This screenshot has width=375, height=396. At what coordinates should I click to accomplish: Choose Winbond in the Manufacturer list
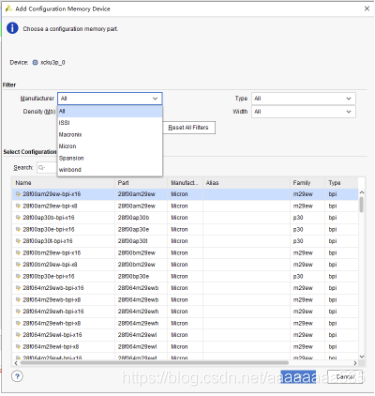(110, 170)
